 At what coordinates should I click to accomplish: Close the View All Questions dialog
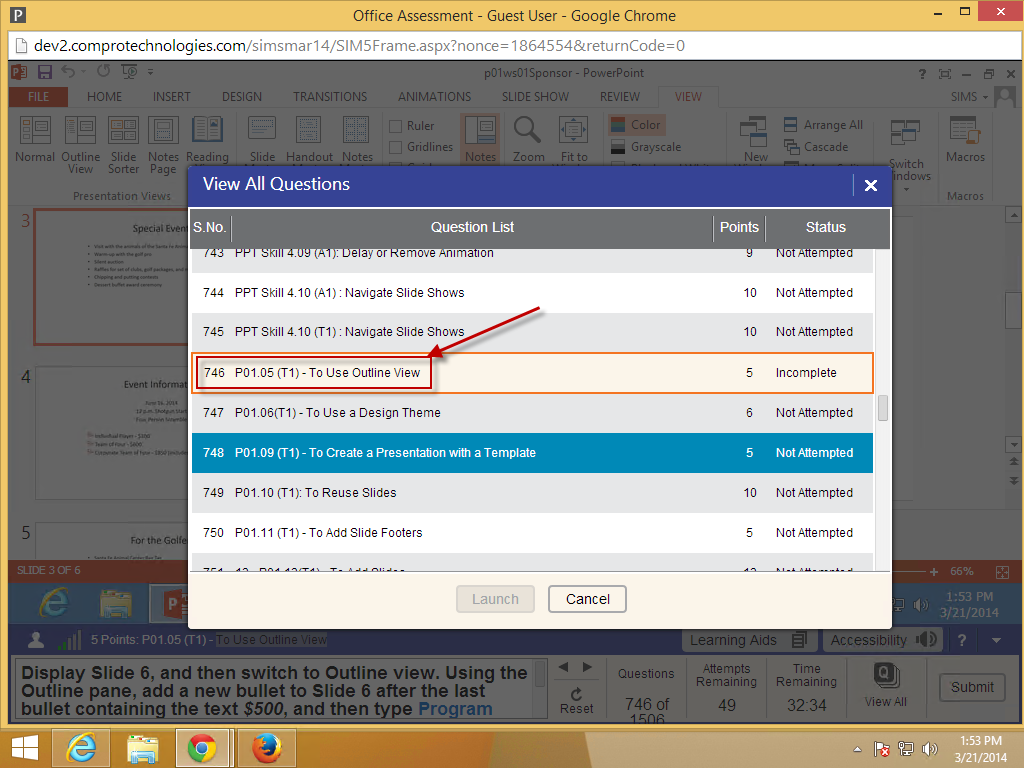[871, 185]
